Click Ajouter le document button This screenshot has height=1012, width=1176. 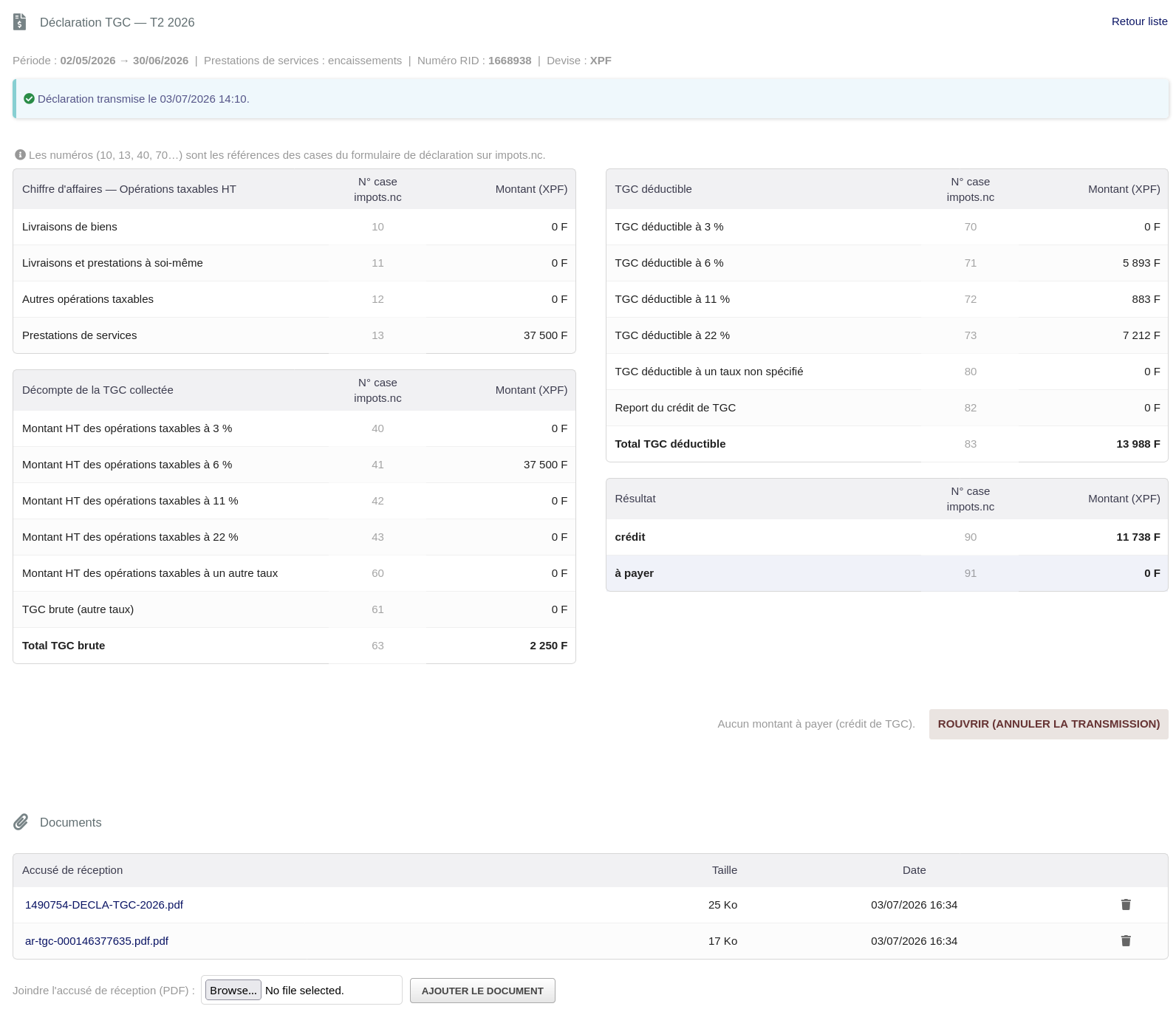(482, 991)
